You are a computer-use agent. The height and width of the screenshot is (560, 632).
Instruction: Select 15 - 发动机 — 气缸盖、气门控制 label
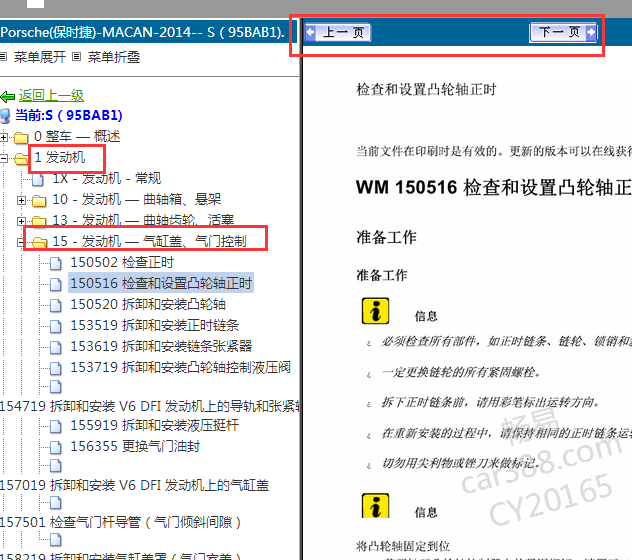click(150, 241)
